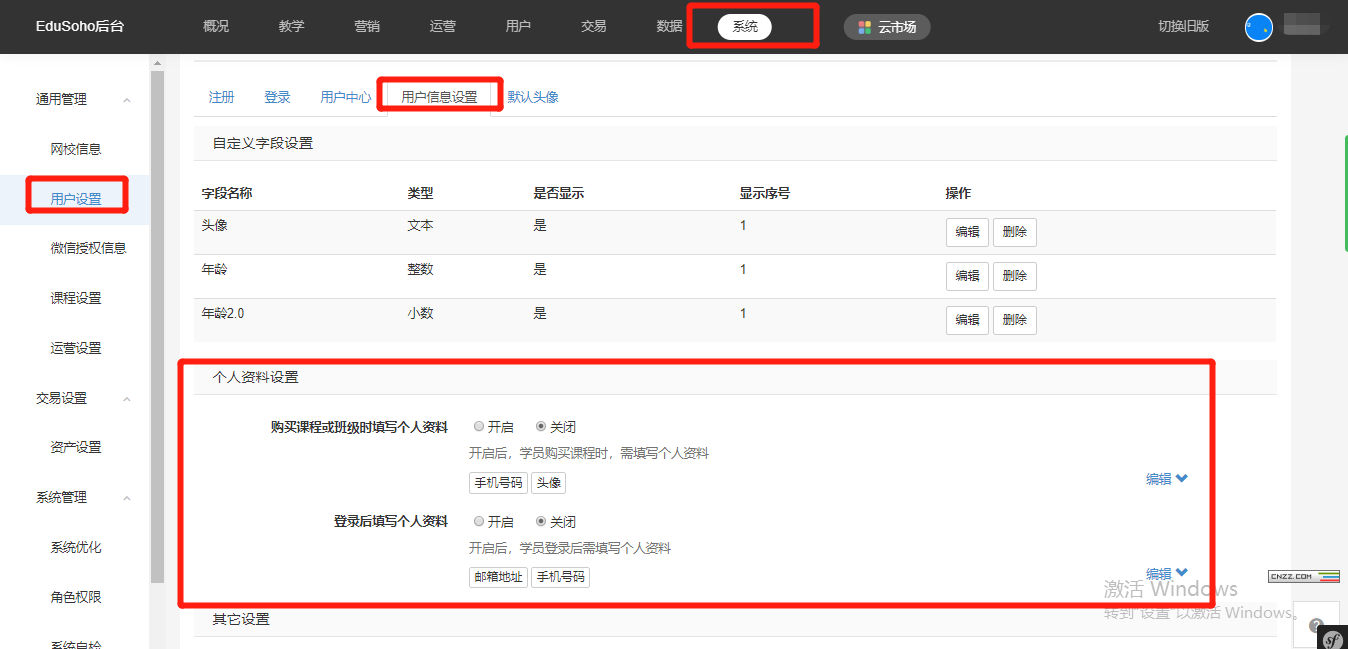The height and width of the screenshot is (649, 1348).
Task: Enable 开启 for 购买课程或班级时填写个人资料
Action: pyautogui.click(x=479, y=427)
